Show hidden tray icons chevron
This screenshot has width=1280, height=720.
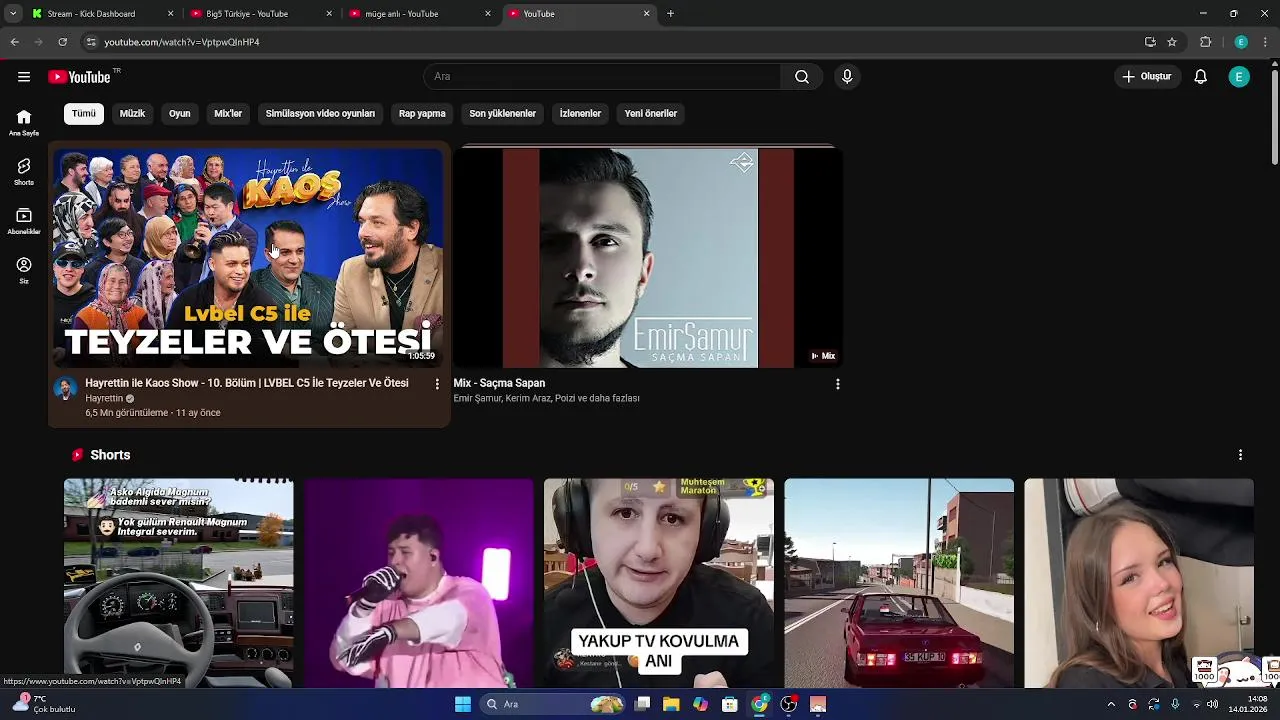click(1110, 704)
